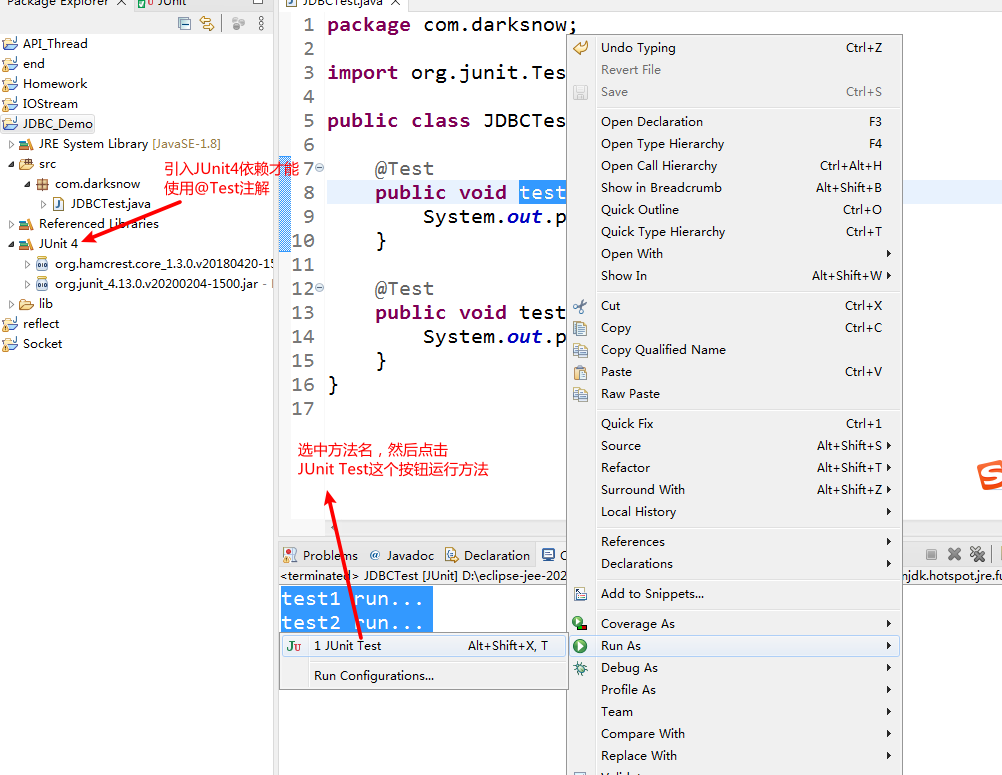
Task: Open the Profile As submenu
Action: [734, 689]
